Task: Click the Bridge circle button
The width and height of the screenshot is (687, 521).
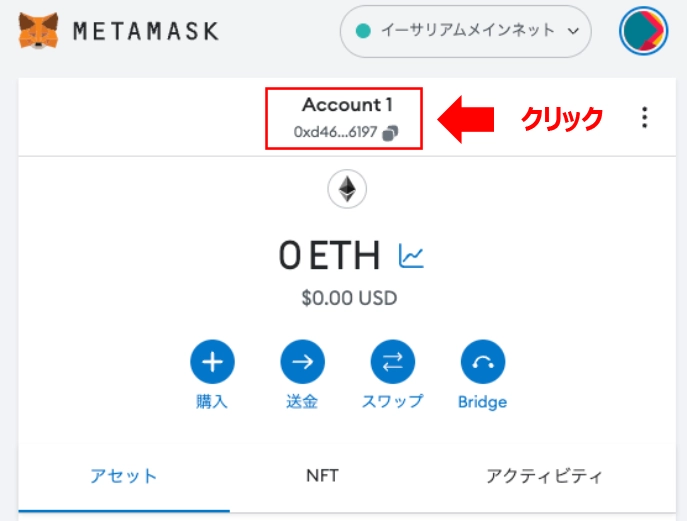Action: tap(483, 362)
